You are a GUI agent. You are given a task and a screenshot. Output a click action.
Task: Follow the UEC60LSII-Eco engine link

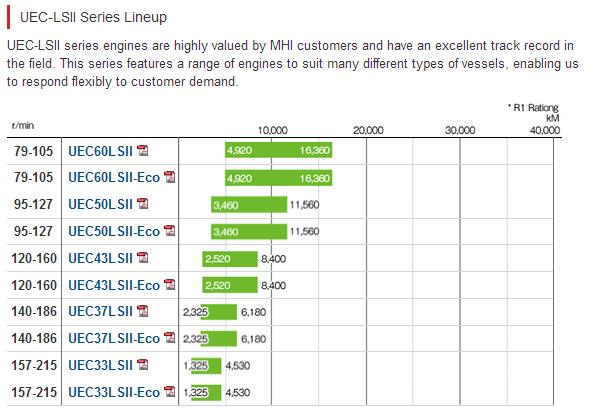pos(114,178)
